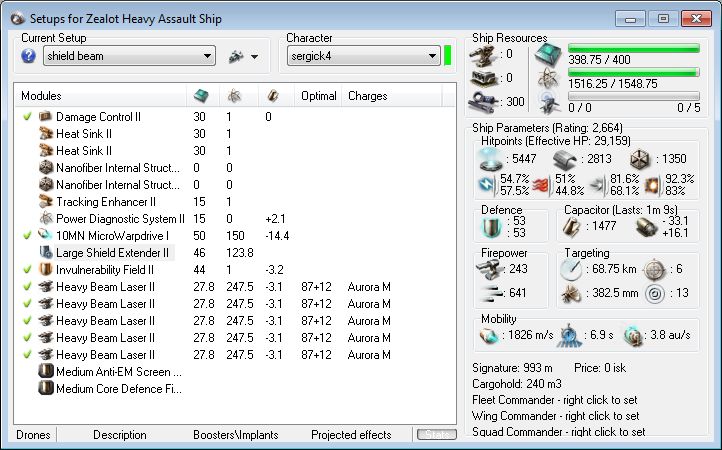Click the powergrid column header icon
722x450 pixels.
tap(234, 96)
